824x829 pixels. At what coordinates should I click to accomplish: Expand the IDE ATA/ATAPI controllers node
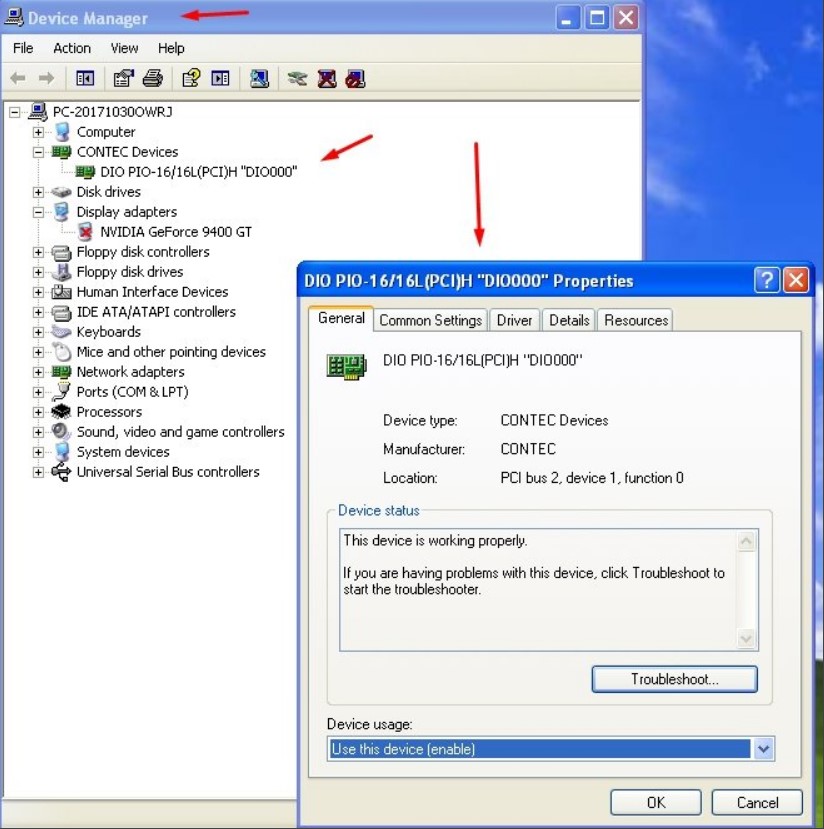pyautogui.click(x=38, y=312)
